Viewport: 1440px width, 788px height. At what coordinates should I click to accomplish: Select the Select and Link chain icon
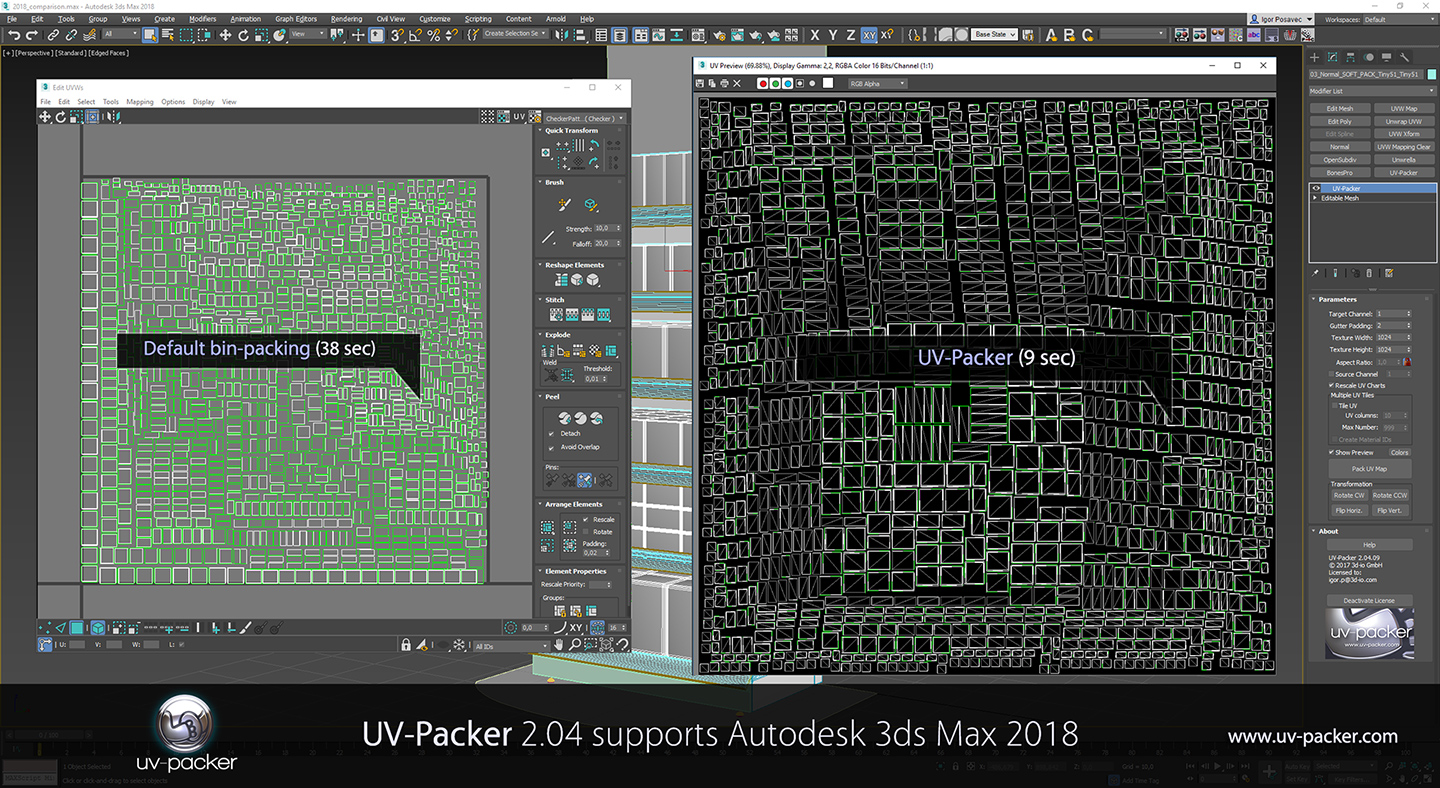(x=53, y=35)
